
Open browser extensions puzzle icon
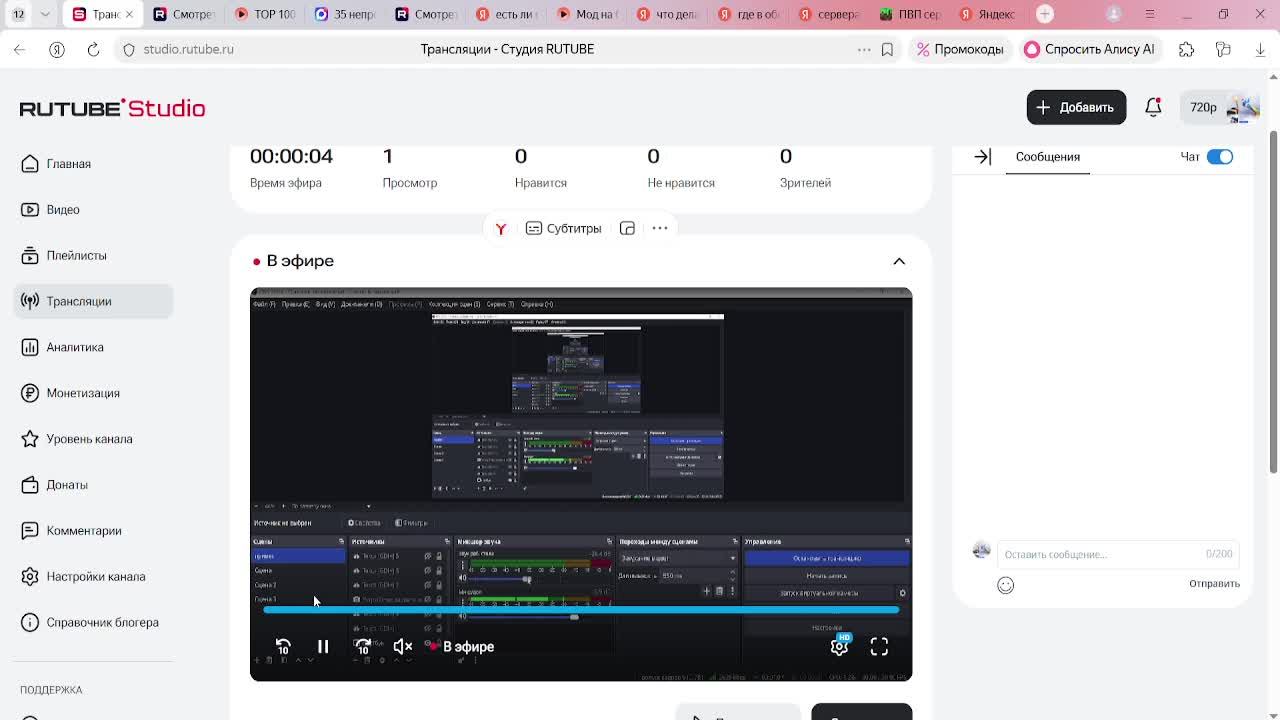(1186, 49)
